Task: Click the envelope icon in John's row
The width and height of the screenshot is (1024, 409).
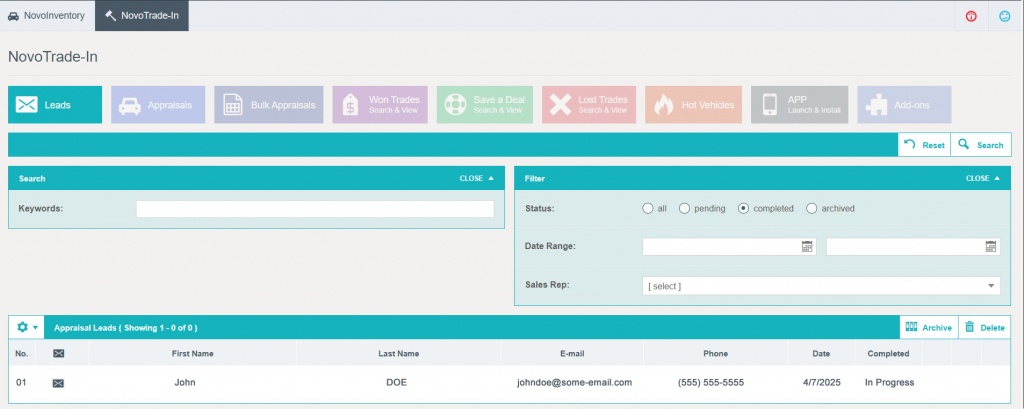Action: (58, 383)
